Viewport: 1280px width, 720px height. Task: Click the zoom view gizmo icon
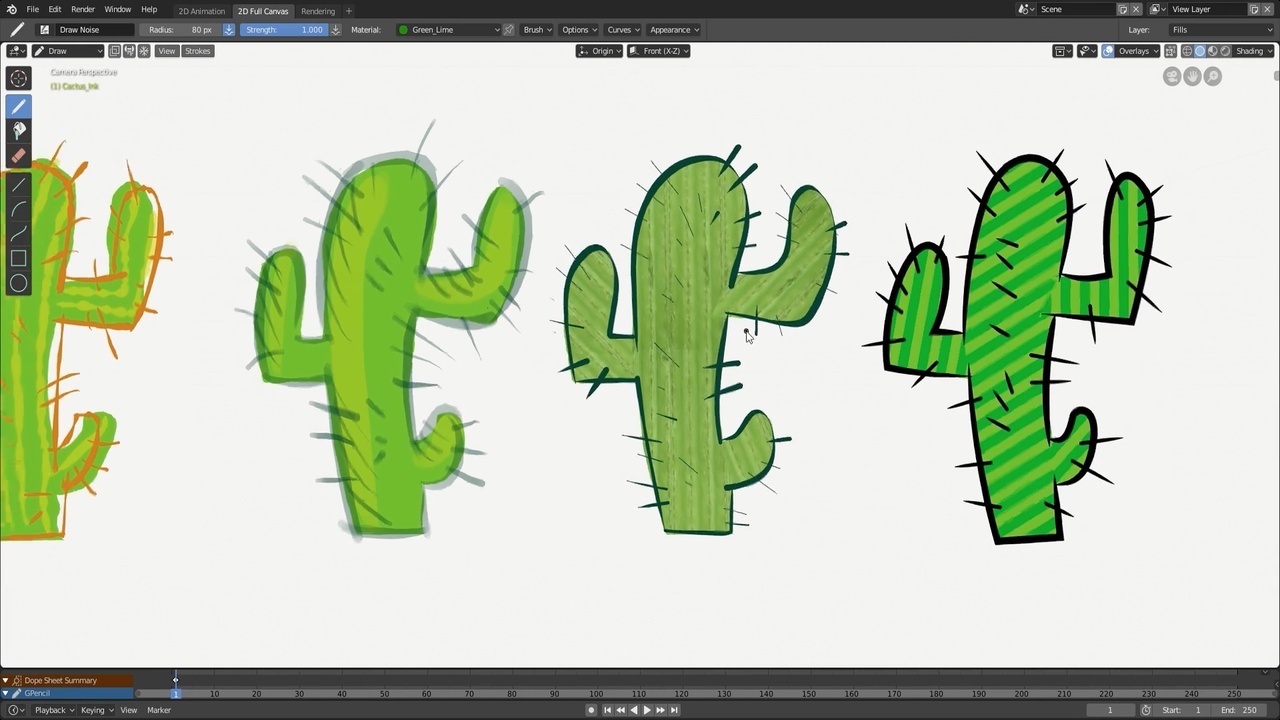tap(1213, 76)
